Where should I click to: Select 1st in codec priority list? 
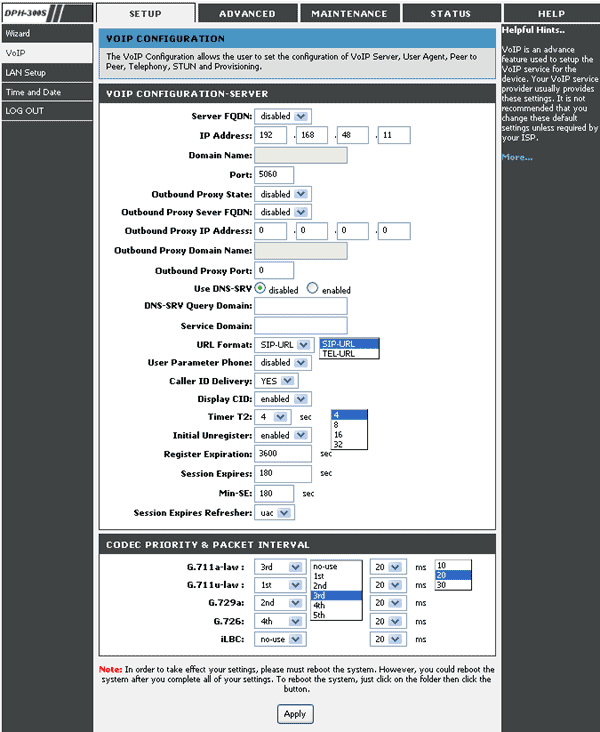pyautogui.click(x=336, y=576)
